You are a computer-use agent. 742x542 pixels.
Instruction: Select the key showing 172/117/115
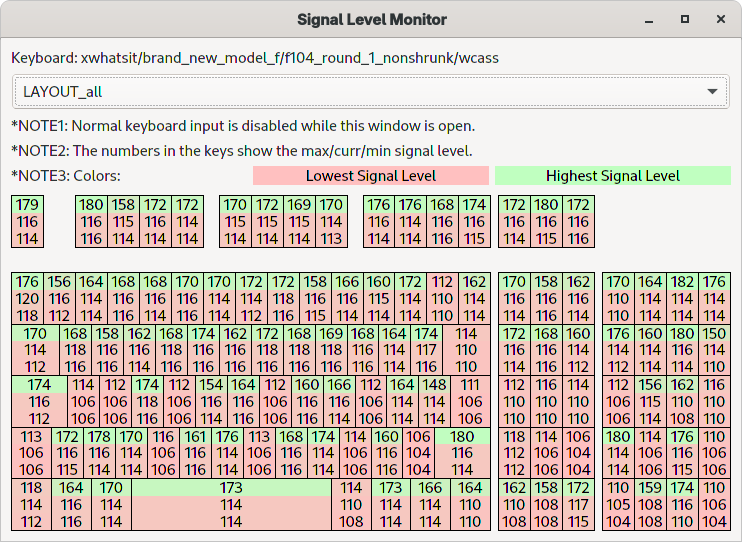pos(578,505)
